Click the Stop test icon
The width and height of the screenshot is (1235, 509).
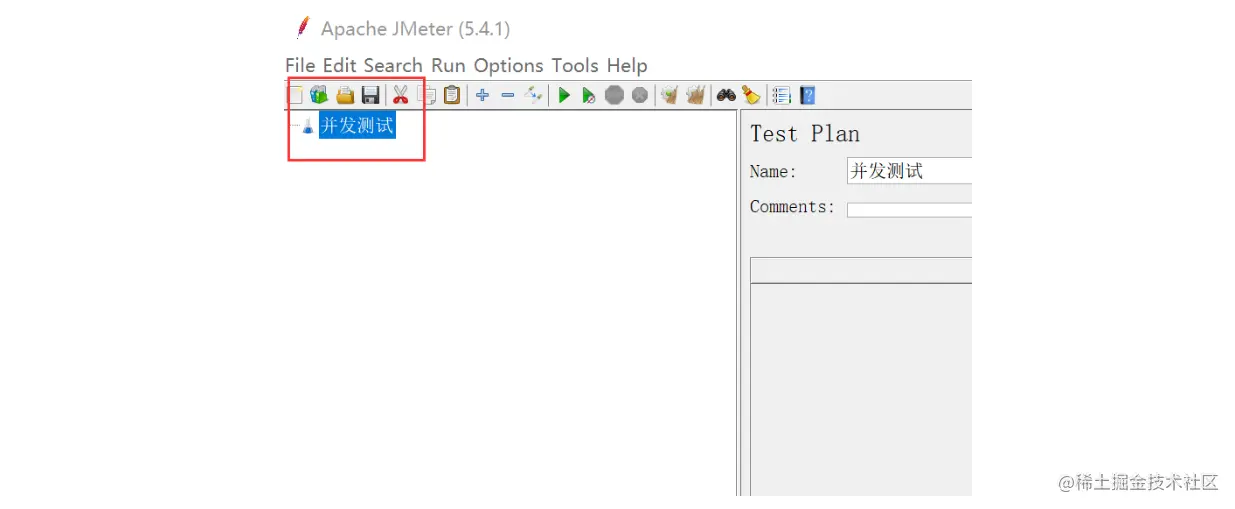[x=614, y=95]
